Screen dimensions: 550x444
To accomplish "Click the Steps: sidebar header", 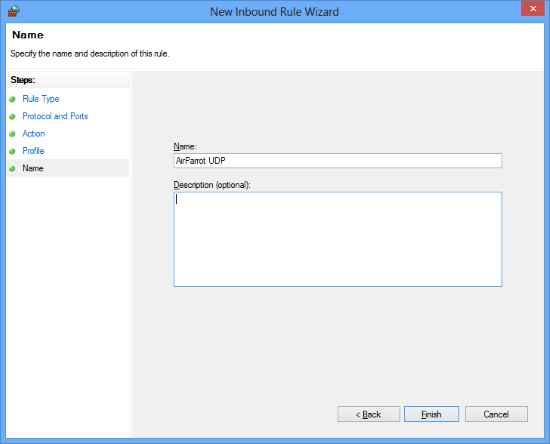I will click(x=23, y=80).
